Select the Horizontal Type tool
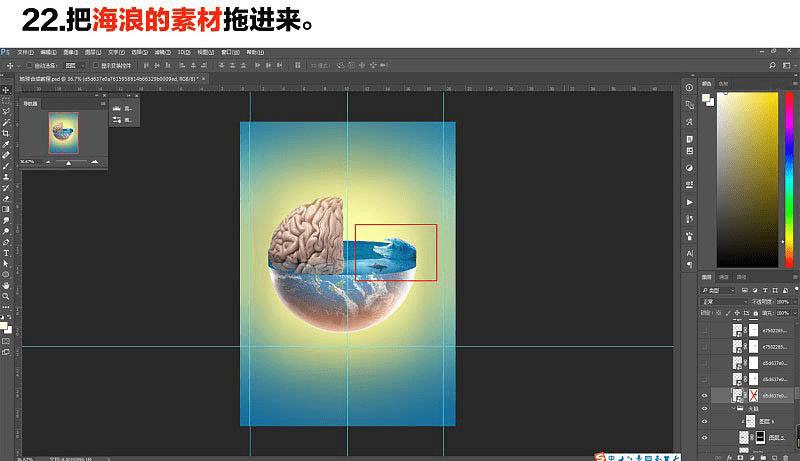 (6, 253)
